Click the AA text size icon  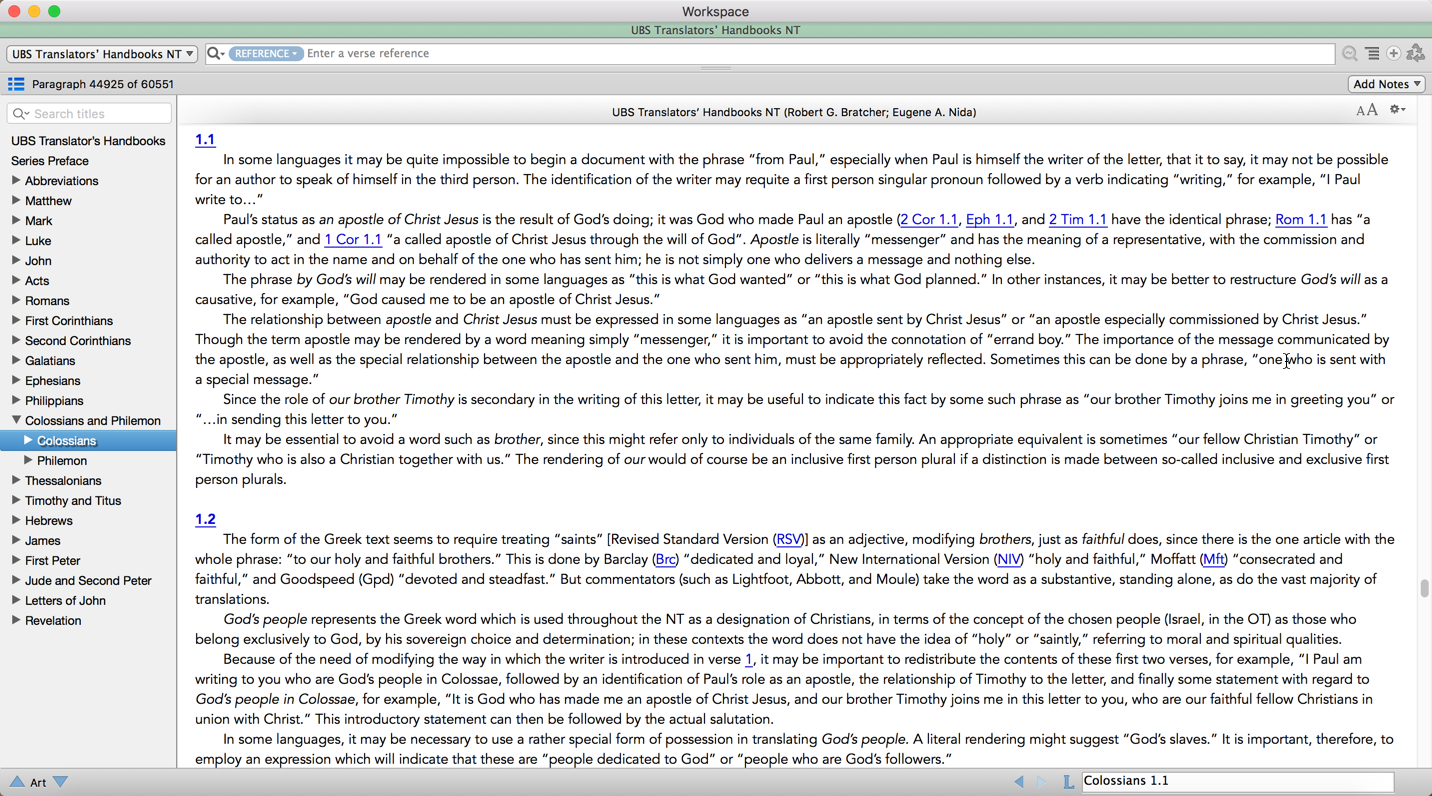coord(1366,110)
